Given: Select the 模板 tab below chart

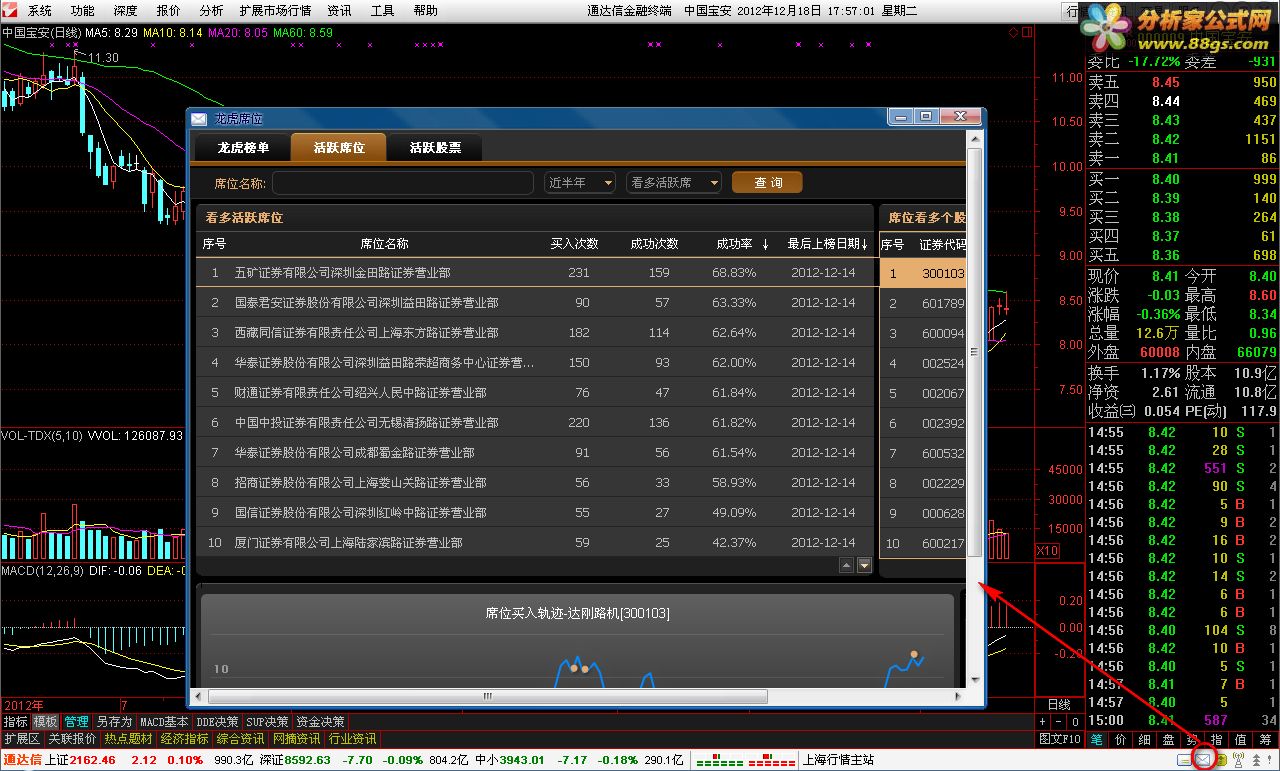Looking at the screenshot, I should pyautogui.click(x=45, y=721).
